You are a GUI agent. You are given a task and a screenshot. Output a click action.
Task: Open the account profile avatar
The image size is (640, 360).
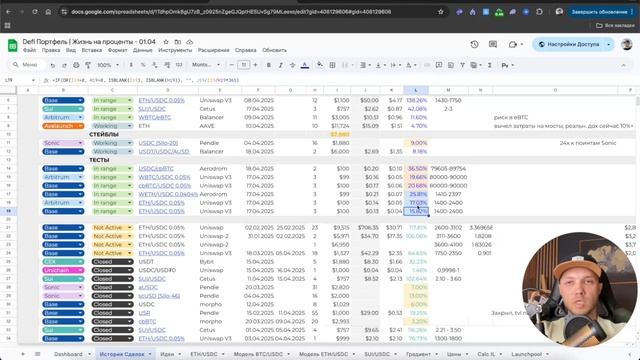pos(627,44)
